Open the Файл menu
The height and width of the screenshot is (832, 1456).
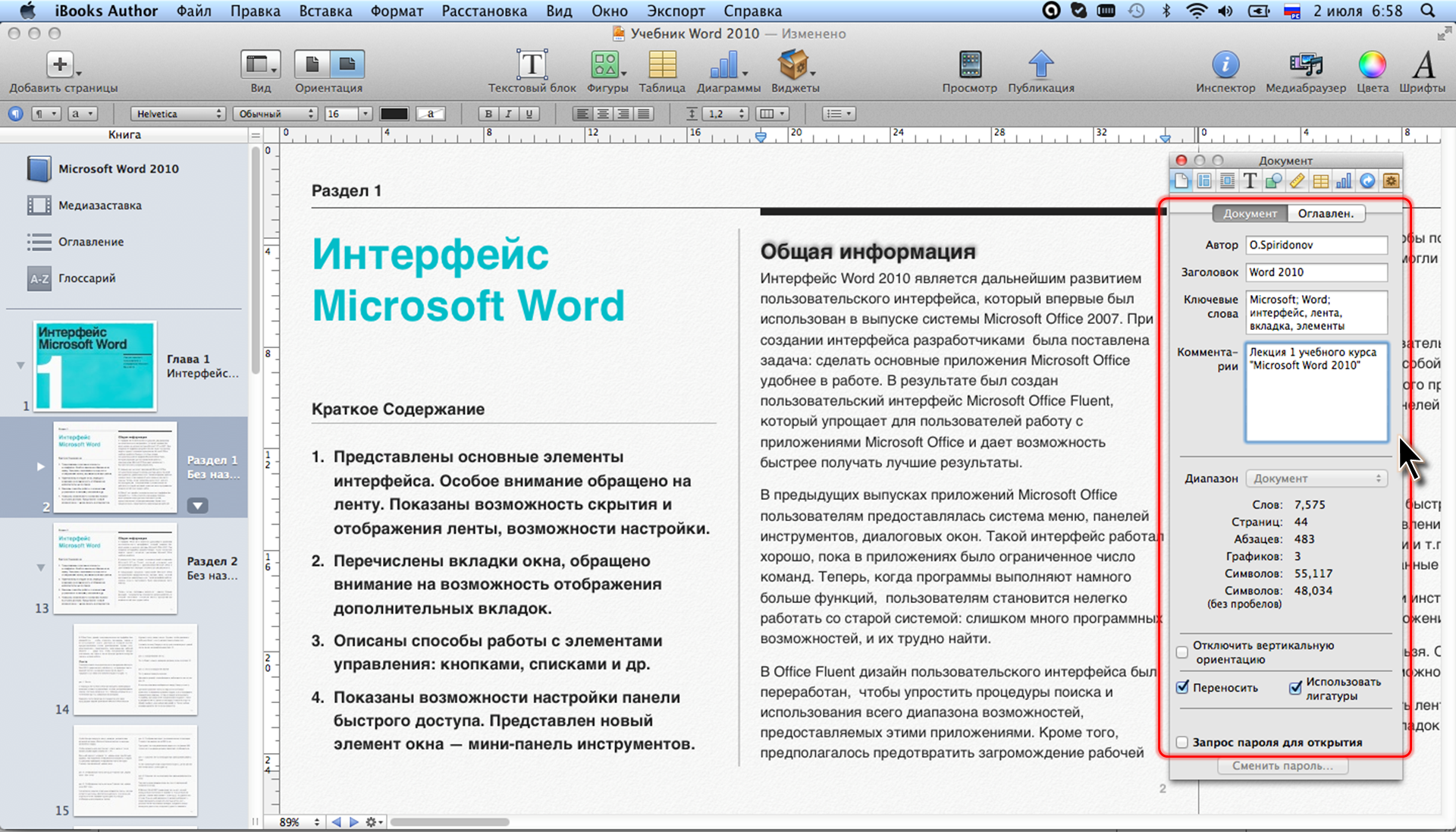[x=194, y=11]
